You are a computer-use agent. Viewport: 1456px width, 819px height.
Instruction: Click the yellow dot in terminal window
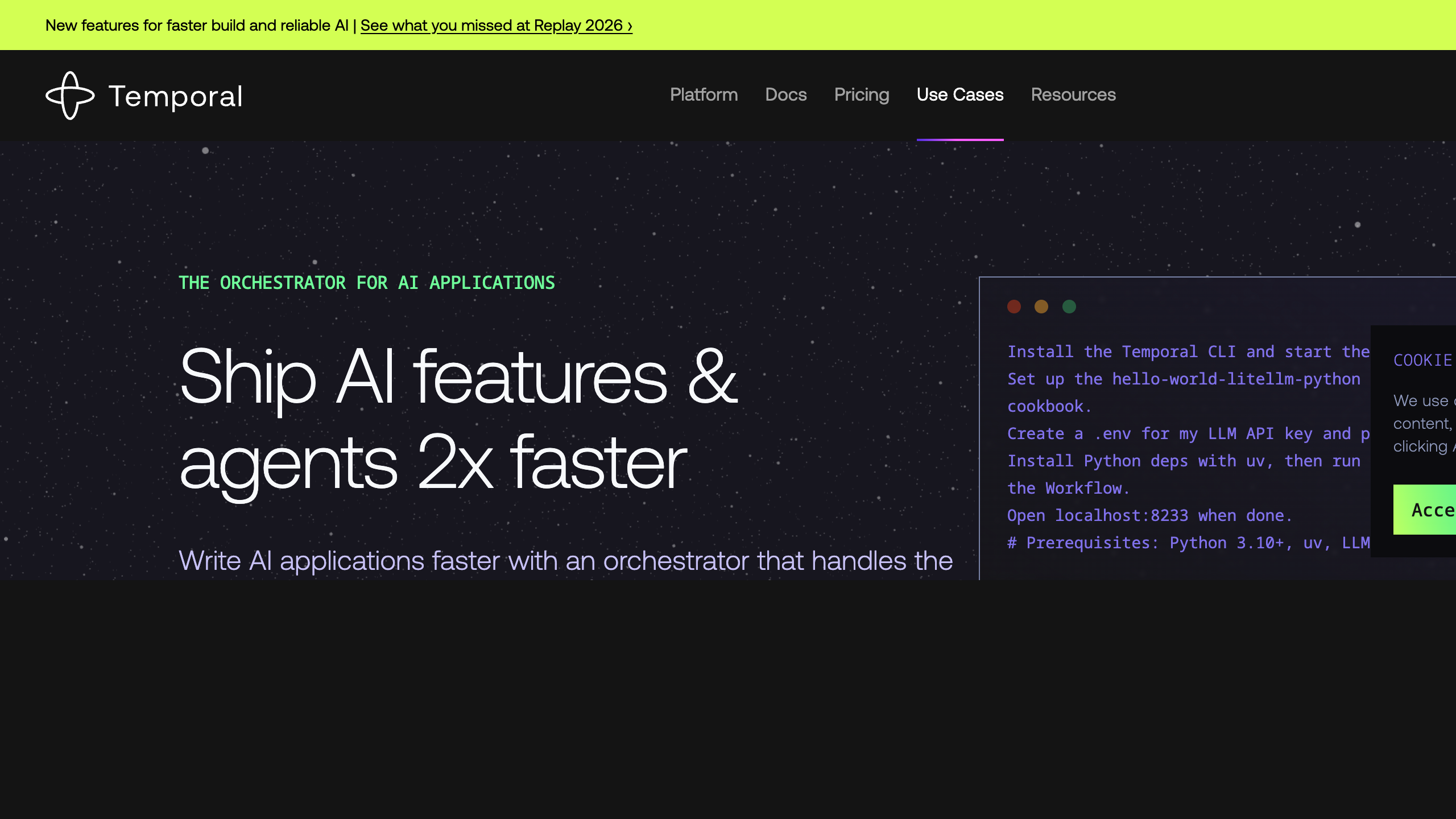[x=1041, y=307]
